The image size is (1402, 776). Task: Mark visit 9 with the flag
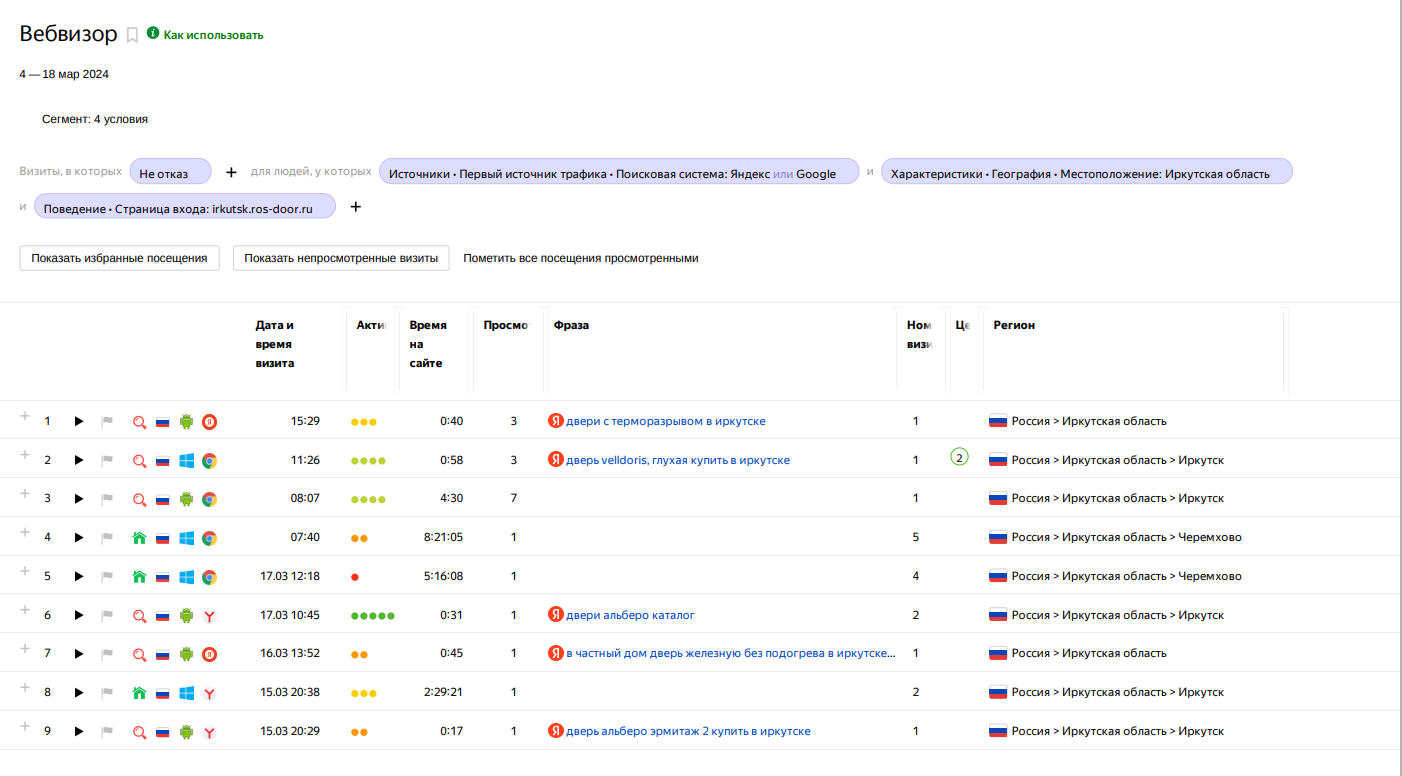click(x=107, y=732)
